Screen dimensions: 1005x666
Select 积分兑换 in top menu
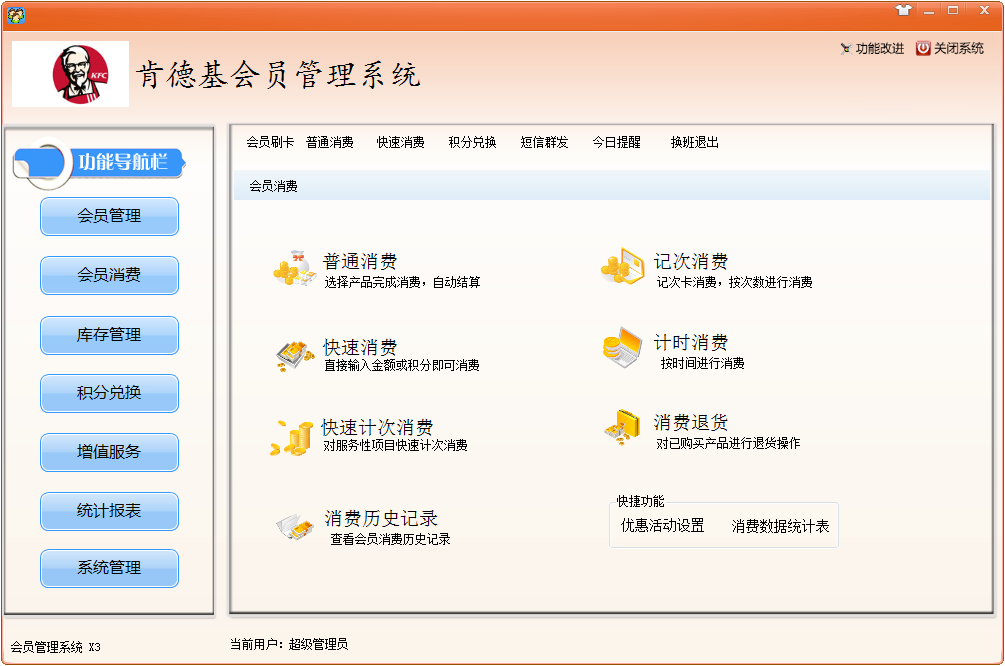click(x=472, y=142)
